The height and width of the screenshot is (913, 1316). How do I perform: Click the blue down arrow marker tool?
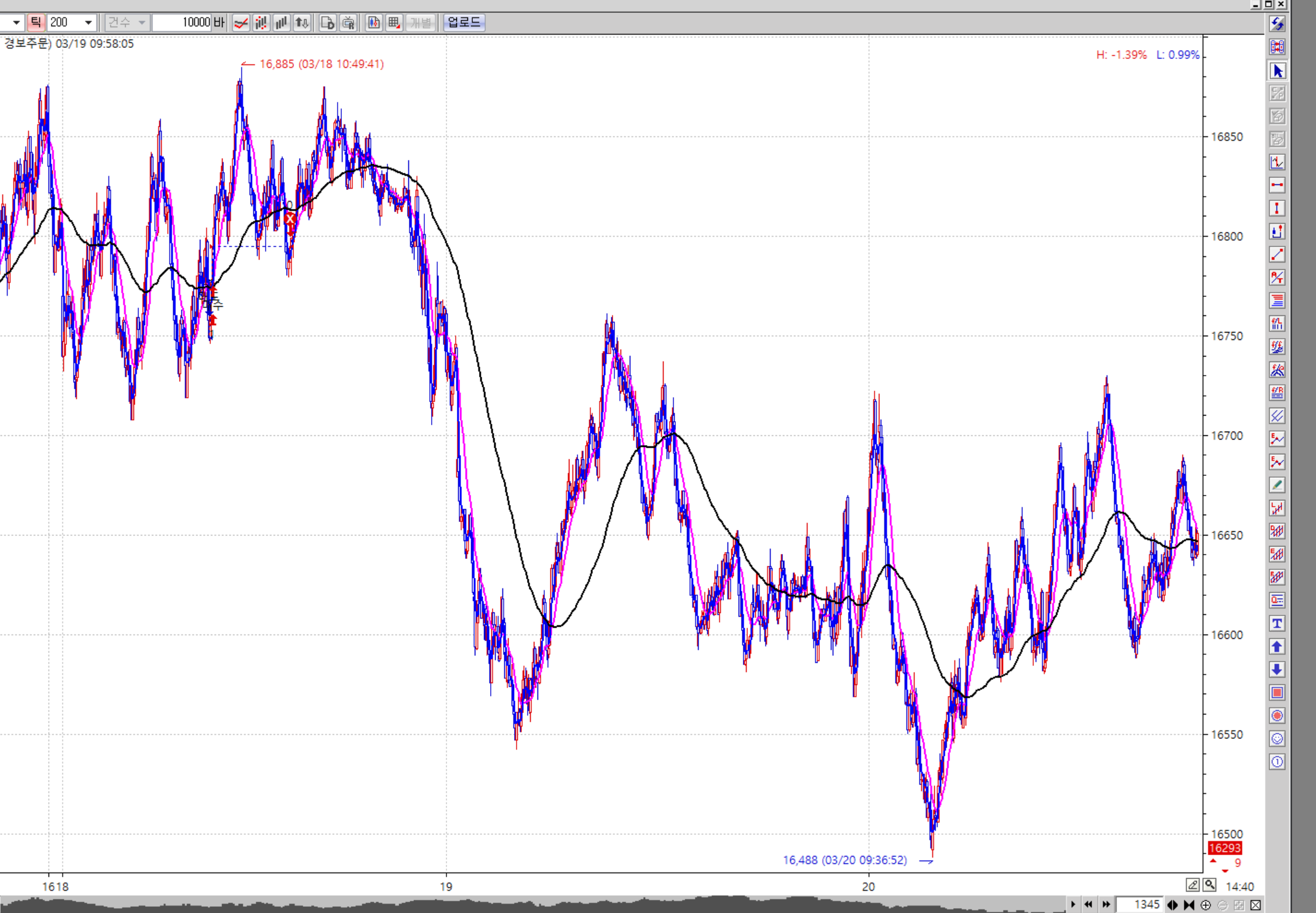point(1277,670)
